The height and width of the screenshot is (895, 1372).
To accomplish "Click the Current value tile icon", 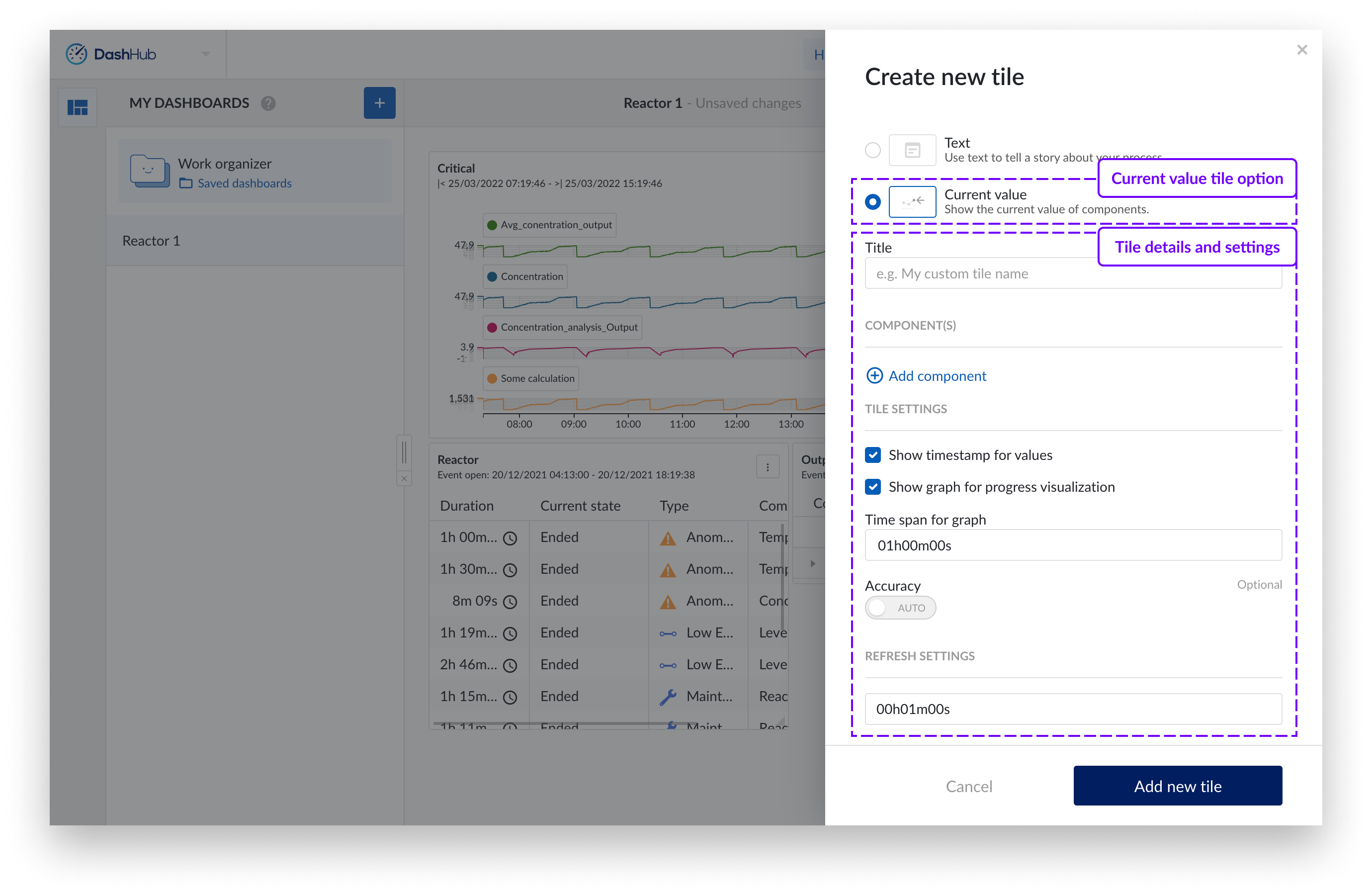I will tap(912, 202).
